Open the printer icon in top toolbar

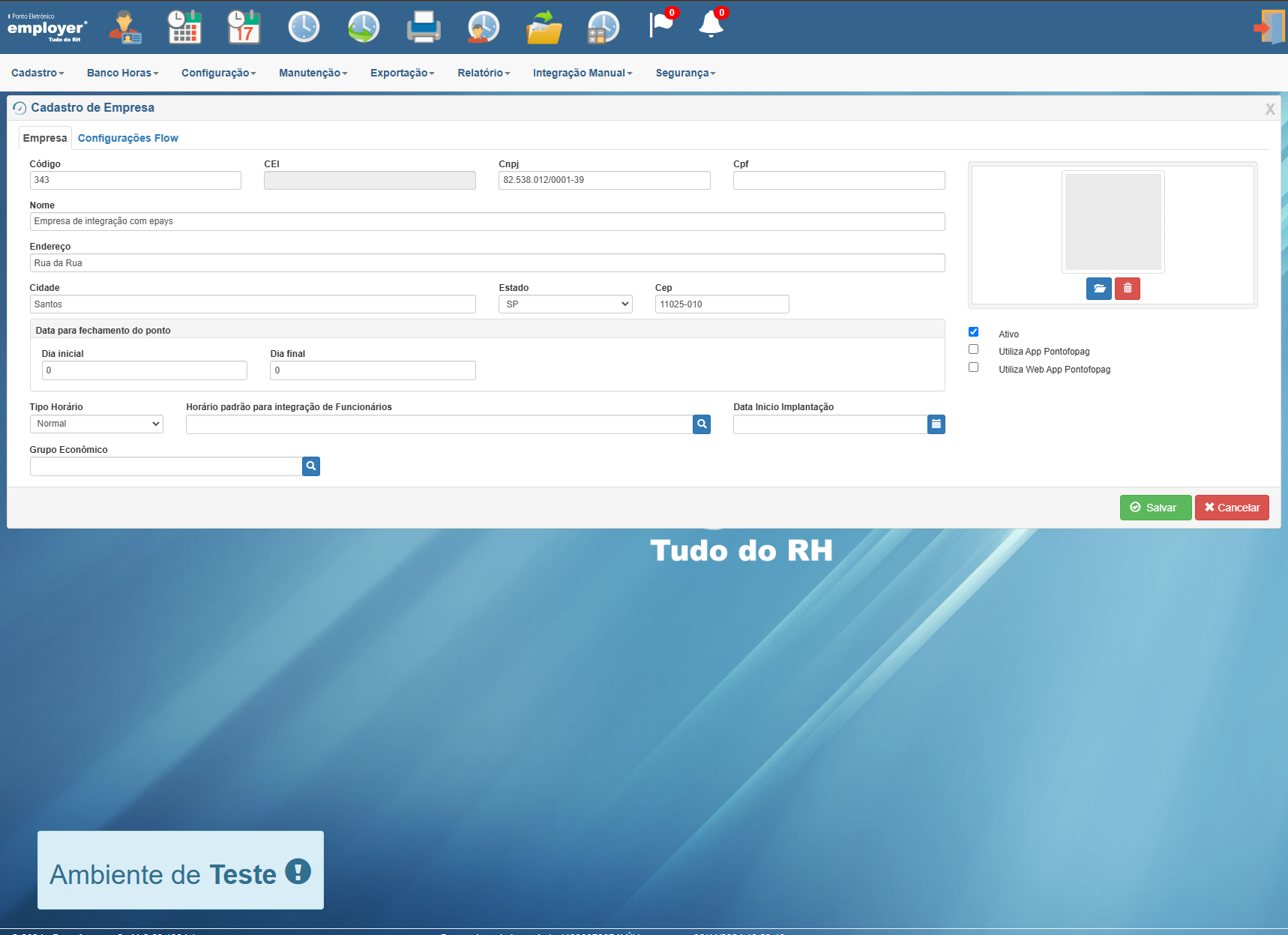click(x=424, y=27)
